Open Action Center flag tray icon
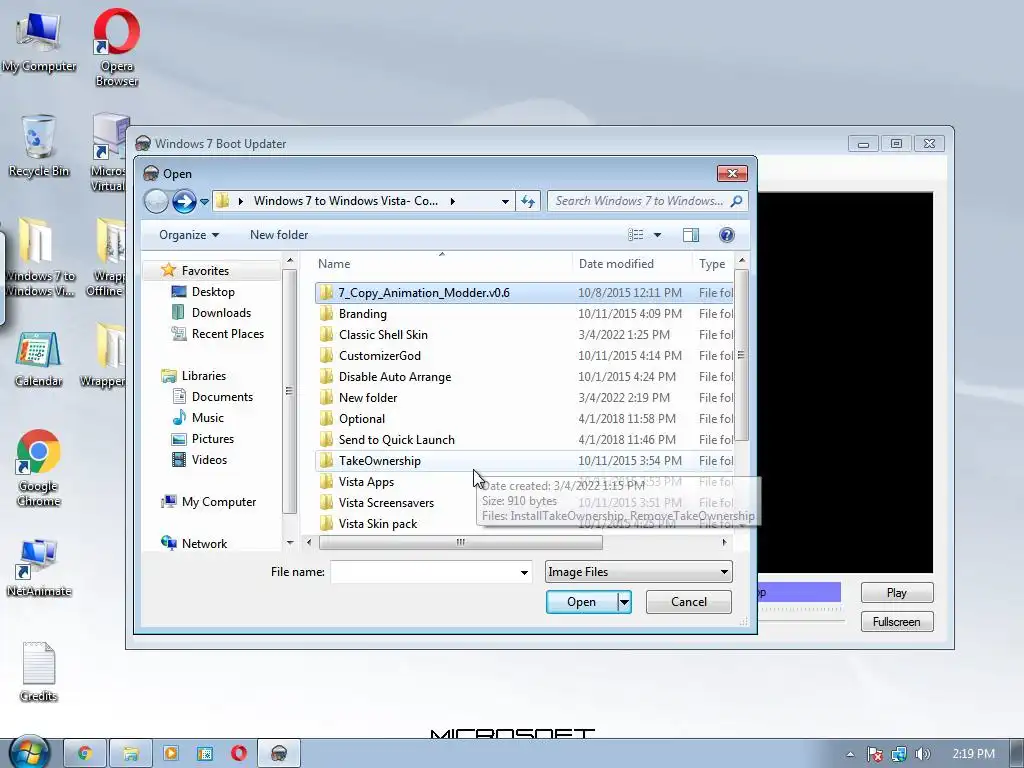The height and width of the screenshot is (768, 1024). point(874,754)
